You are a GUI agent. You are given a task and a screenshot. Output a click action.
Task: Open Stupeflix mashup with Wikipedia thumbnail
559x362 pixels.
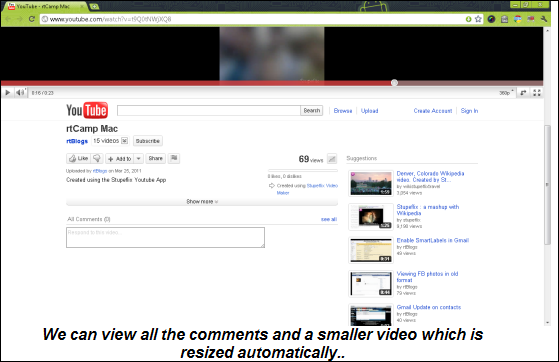(371, 216)
